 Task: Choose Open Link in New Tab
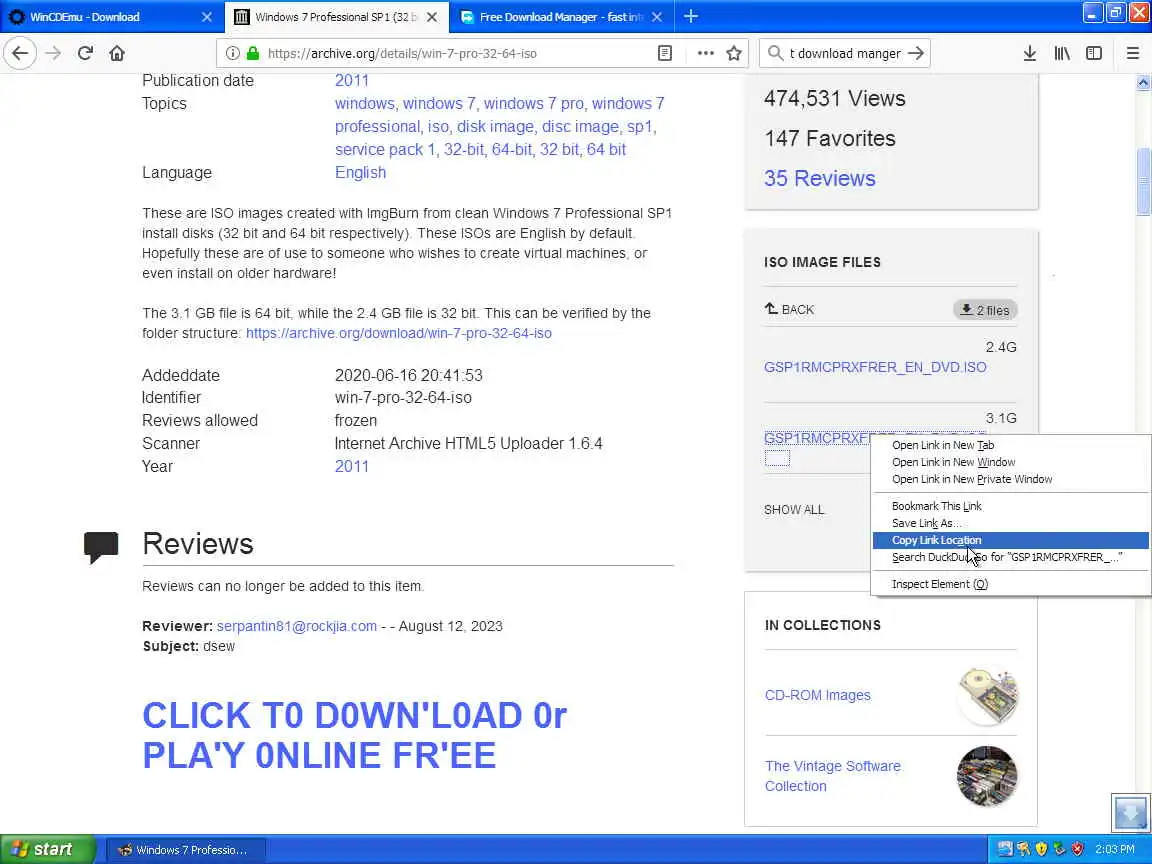pos(1010,445)
